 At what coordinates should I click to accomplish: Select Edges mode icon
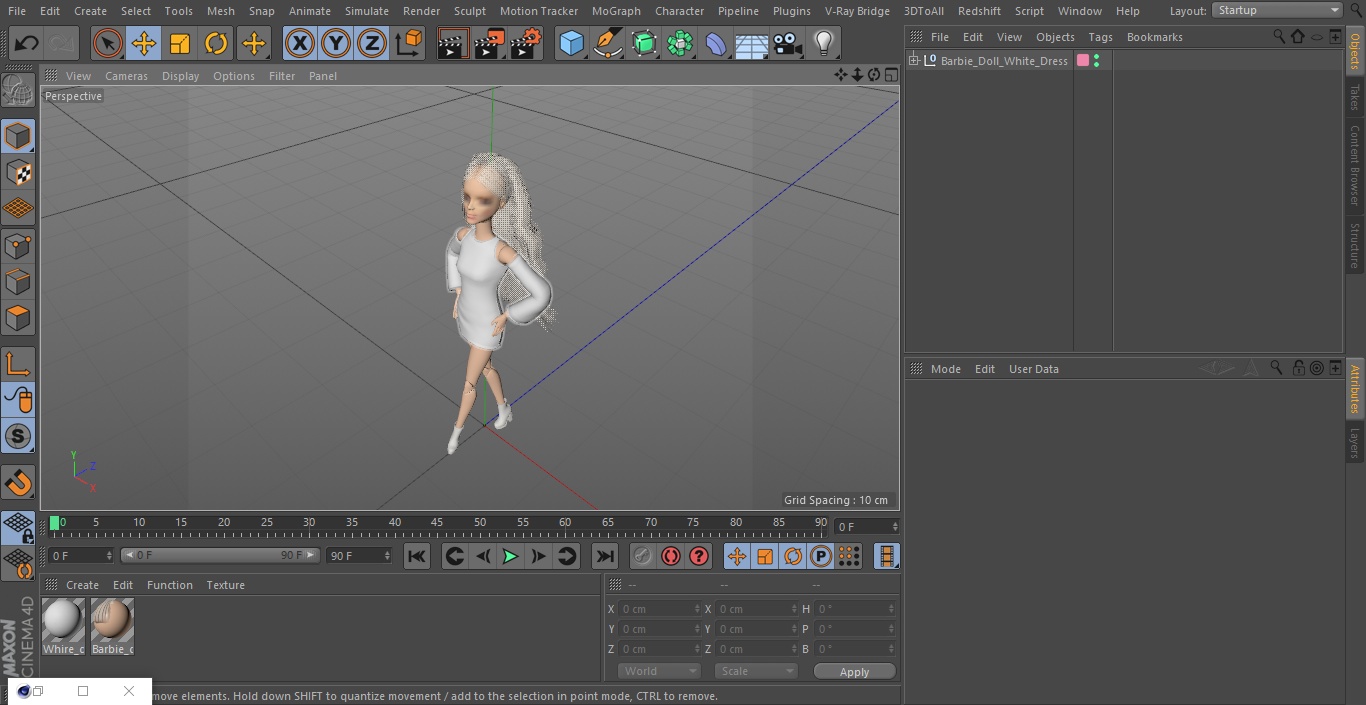tap(18, 282)
